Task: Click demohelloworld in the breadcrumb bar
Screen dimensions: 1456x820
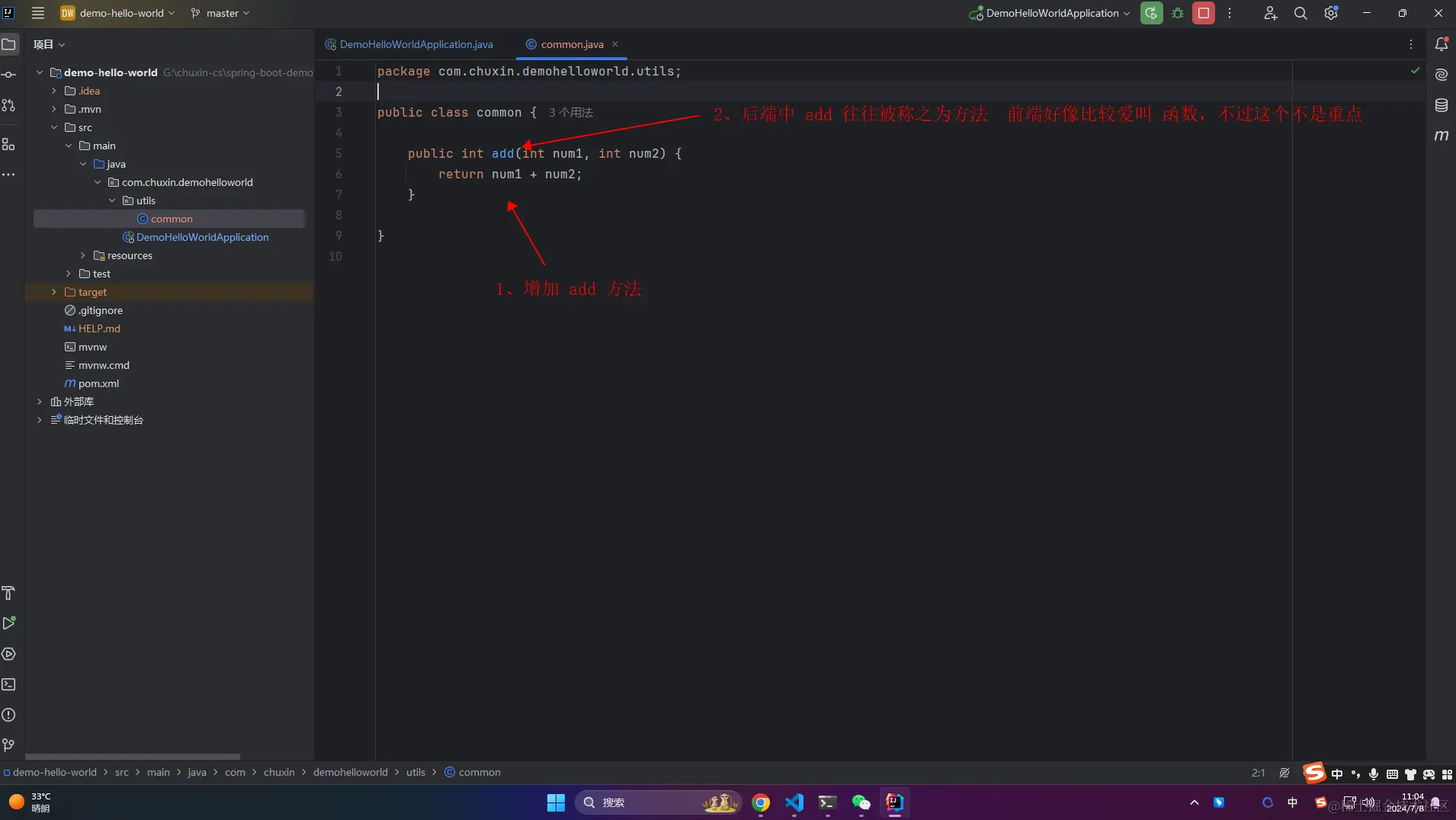Action: click(x=350, y=773)
